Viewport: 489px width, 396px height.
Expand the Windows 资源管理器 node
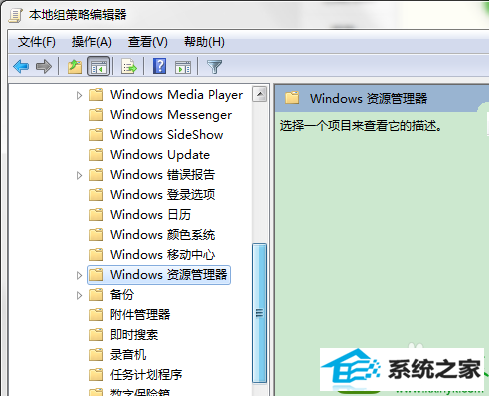tap(79, 275)
